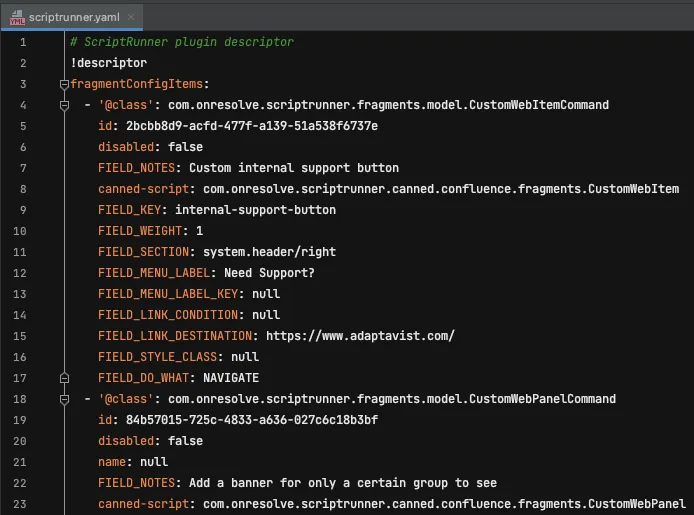Click the CustomWebItemCommand class value
694x515 pixels.
click(x=388, y=105)
